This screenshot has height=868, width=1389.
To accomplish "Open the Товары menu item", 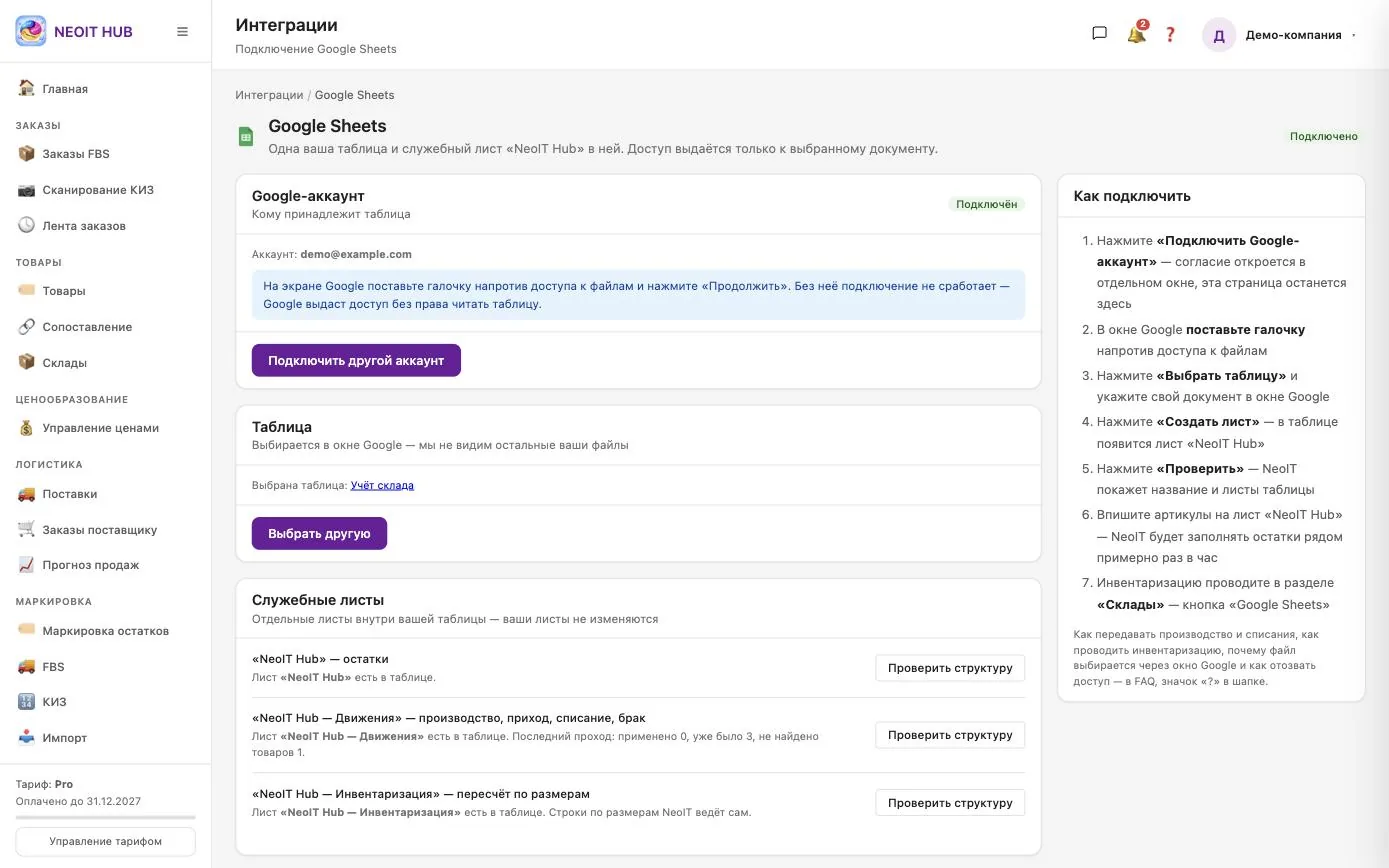I will coord(105,291).
